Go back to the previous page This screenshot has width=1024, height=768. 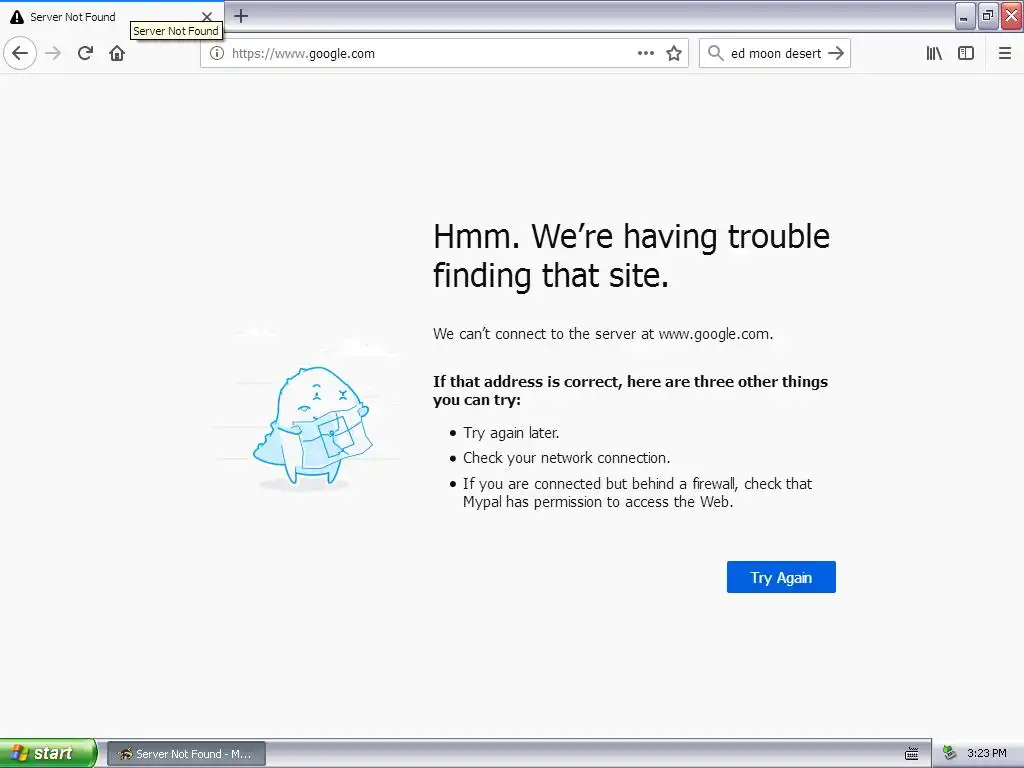point(20,53)
